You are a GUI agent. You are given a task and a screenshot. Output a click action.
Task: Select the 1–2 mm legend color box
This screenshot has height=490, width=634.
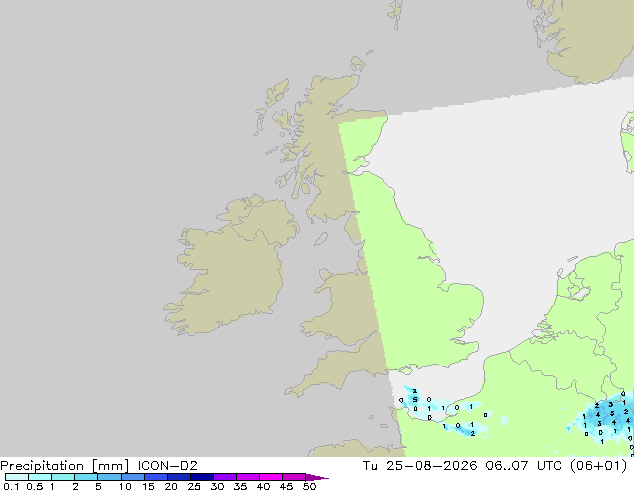(63, 477)
